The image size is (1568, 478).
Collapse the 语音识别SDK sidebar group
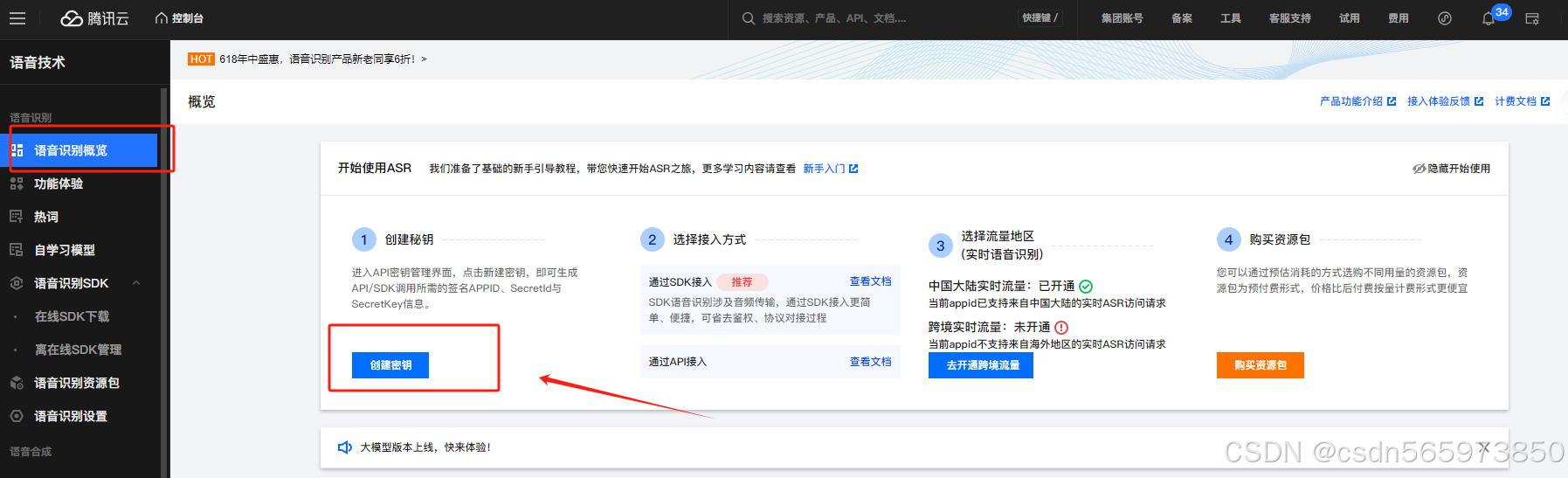(x=136, y=283)
